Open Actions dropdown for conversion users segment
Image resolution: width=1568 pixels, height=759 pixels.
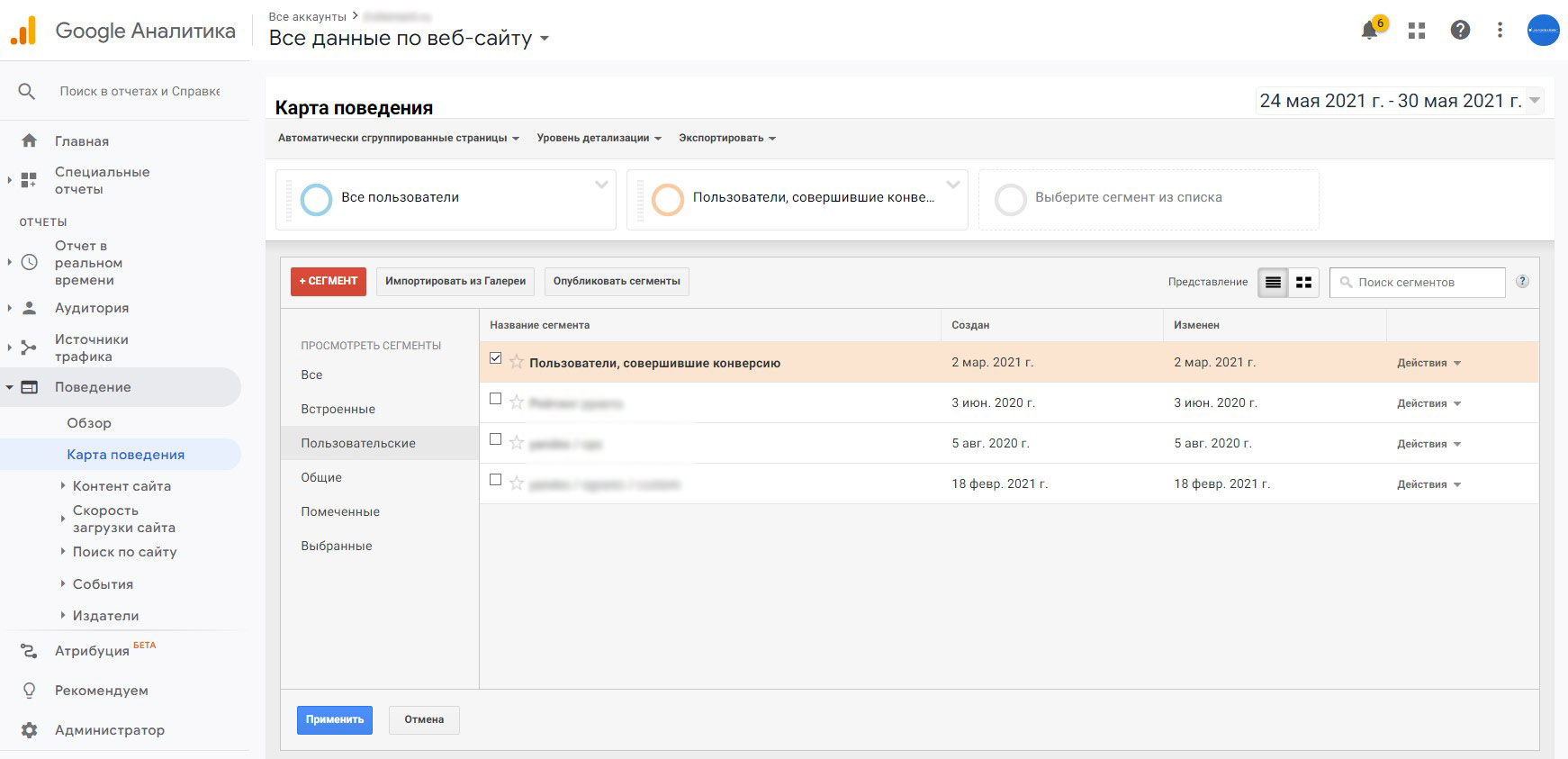pos(1428,363)
